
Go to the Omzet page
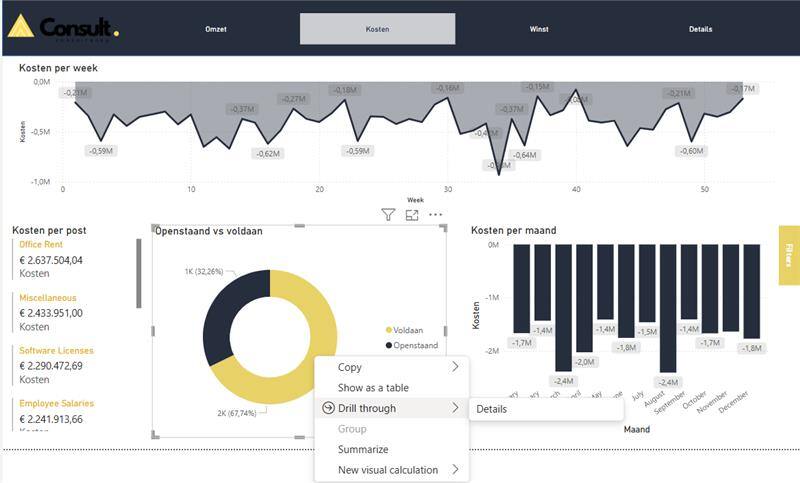point(216,29)
